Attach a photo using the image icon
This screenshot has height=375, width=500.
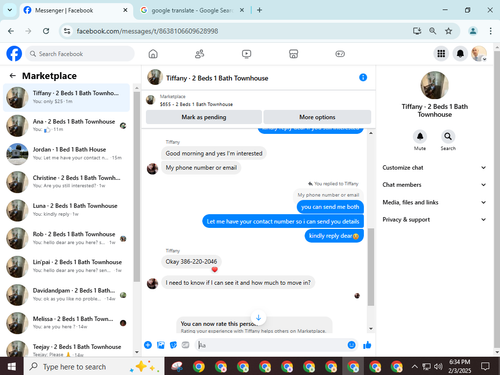161,345
